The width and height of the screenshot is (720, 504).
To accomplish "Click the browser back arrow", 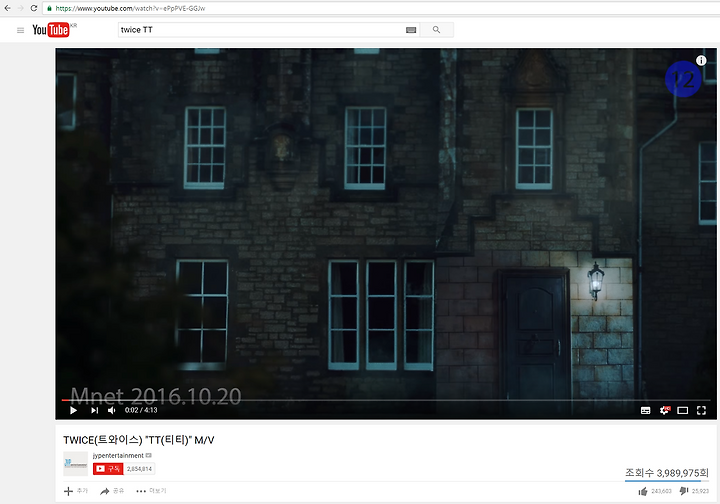I will pos(7,8).
